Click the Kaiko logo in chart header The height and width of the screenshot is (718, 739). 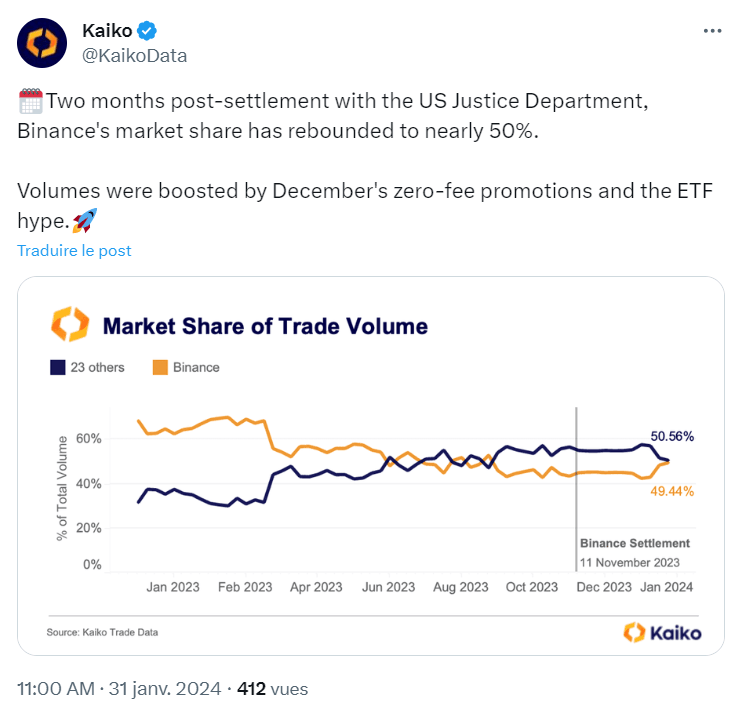[70, 325]
